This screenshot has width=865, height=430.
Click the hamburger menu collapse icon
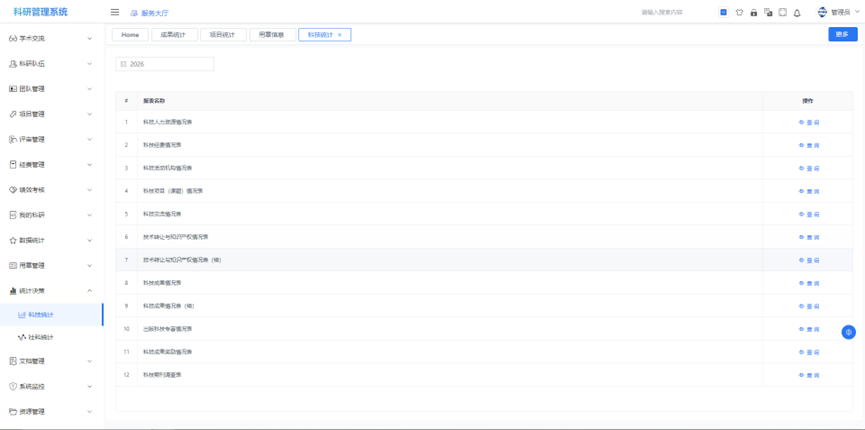coord(114,13)
